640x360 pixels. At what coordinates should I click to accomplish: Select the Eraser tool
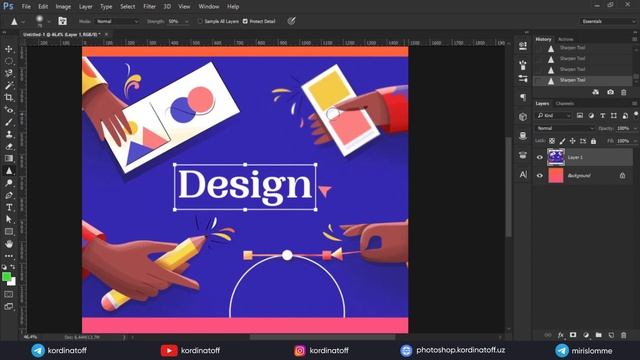click(x=9, y=146)
